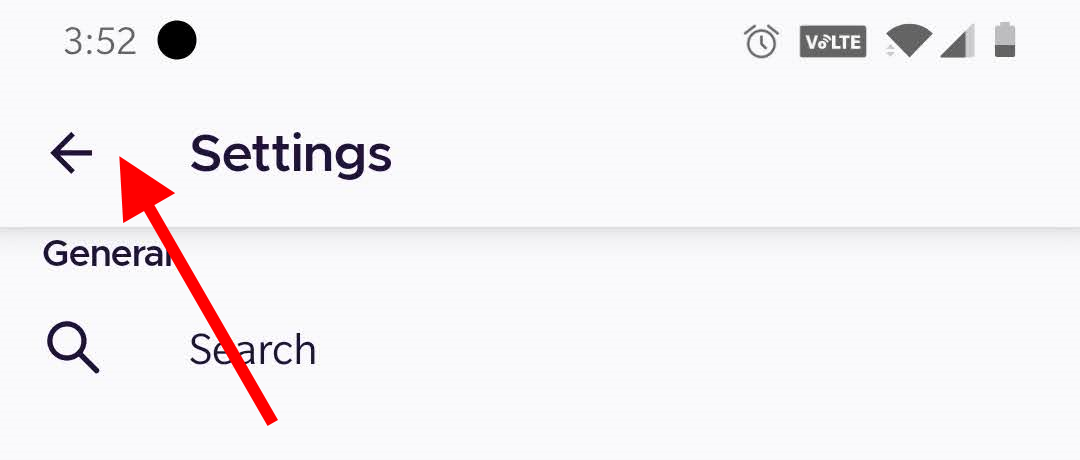Click the cellular signal strength icon
The width and height of the screenshot is (1080, 460).
tap(957, 42)
